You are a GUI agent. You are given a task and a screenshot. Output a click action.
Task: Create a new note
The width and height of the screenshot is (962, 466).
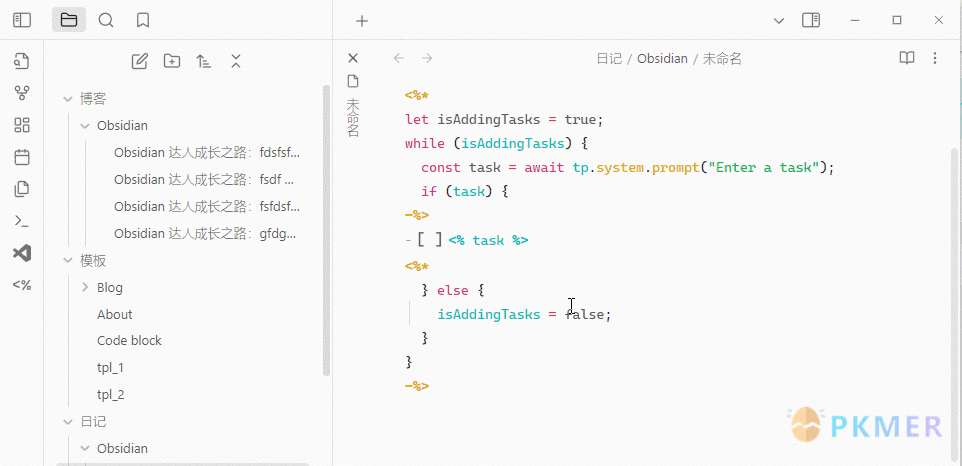(140, 61)
